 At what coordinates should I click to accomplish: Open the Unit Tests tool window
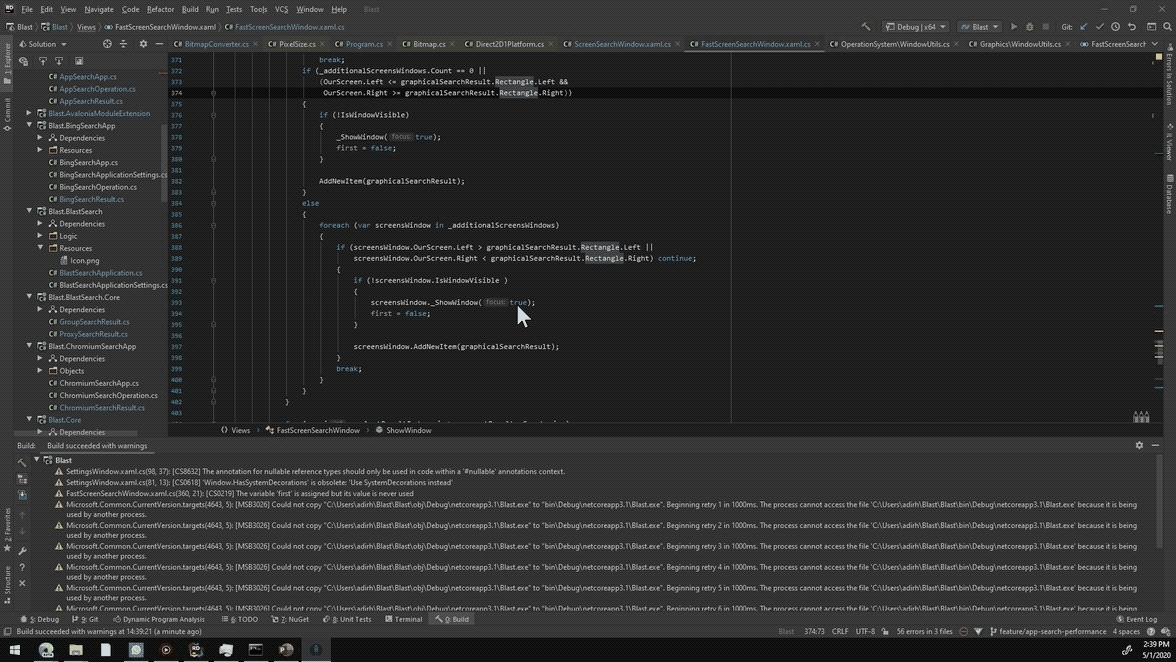tap(346, 619)
